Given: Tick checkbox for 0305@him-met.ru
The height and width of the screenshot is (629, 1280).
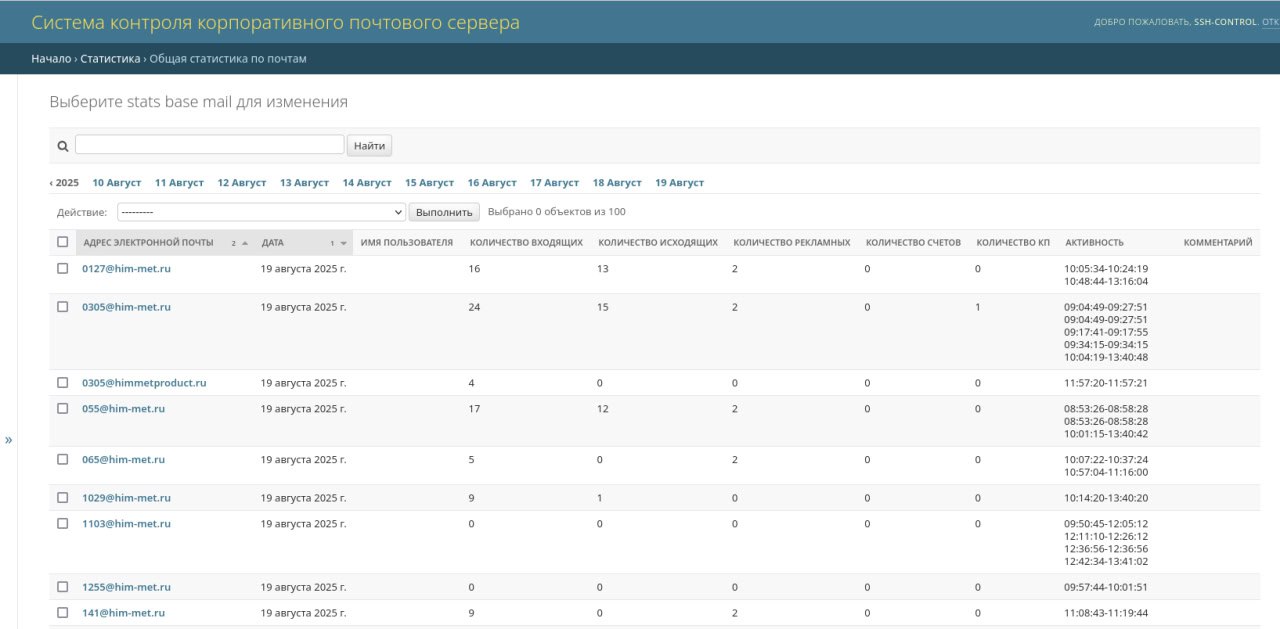Looking at the screenshot, I should click(x=63, y=307).
